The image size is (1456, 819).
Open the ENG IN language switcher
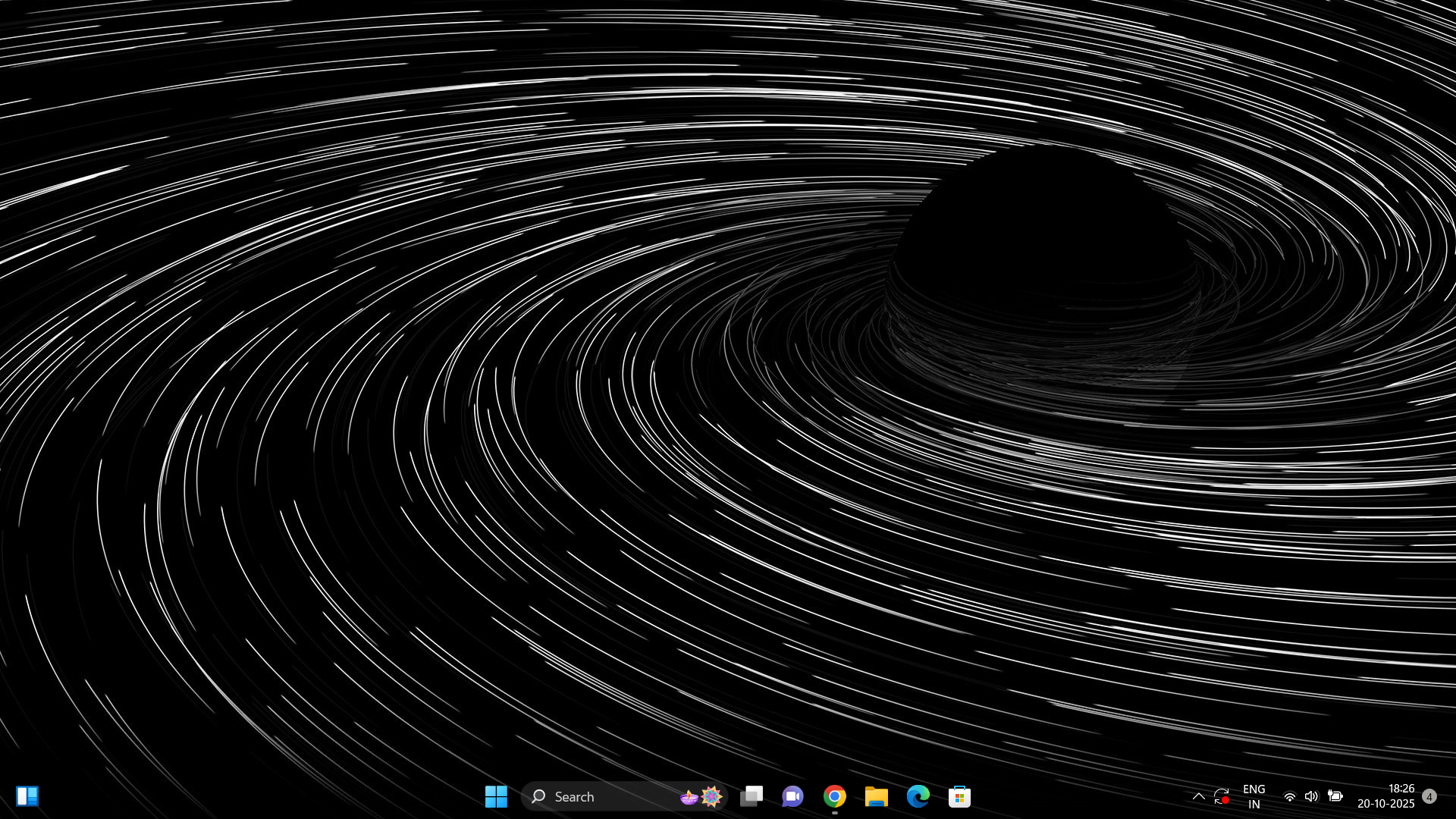(1254, 796)
